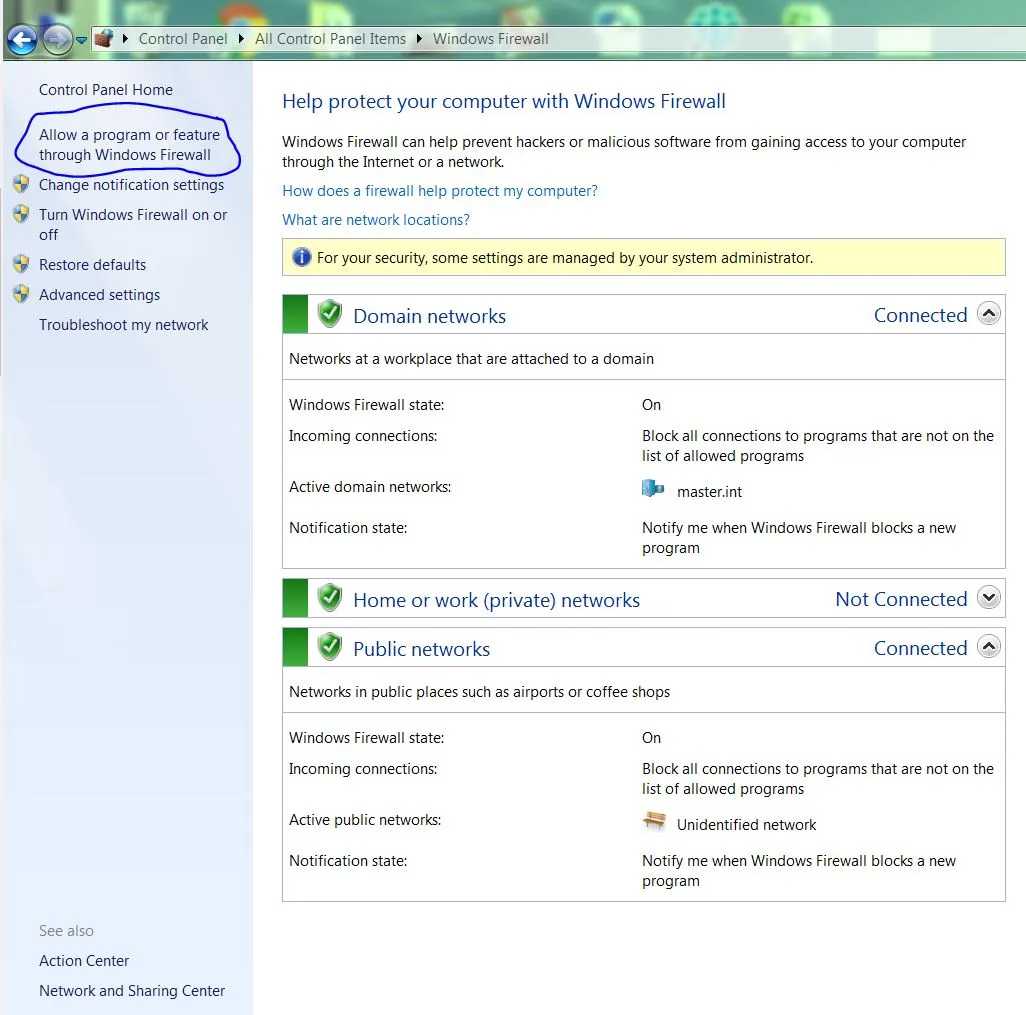Click the Public networks heading
The height and width of the screenshot is (1015, 1026).
pyautogui.click(x=421, y=649)
